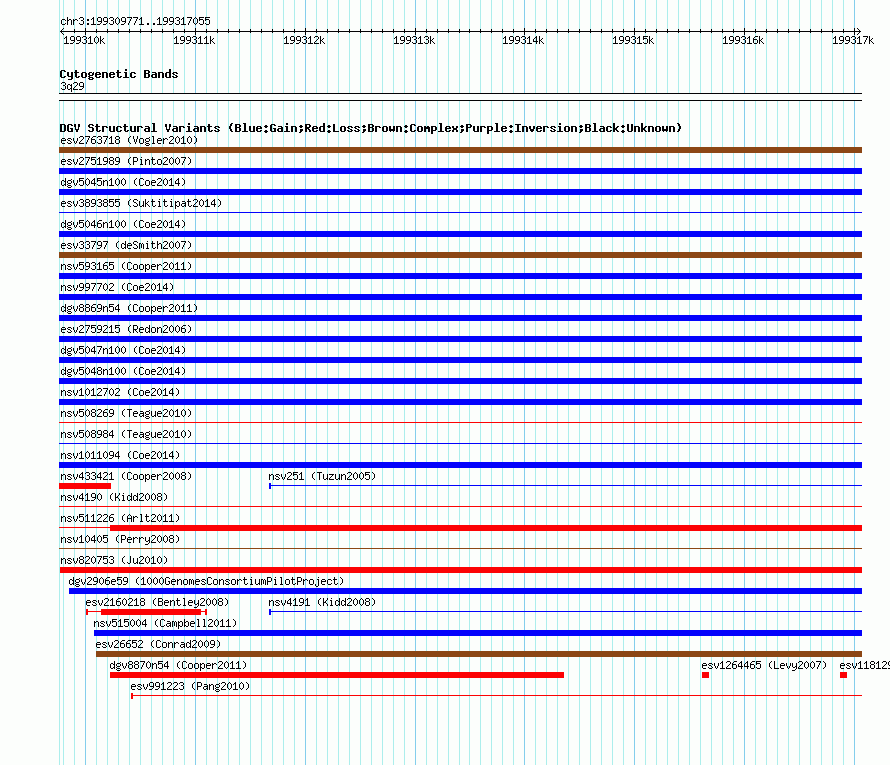Open the esv26652 (Conrad2009) label

(x=158, y=644)
